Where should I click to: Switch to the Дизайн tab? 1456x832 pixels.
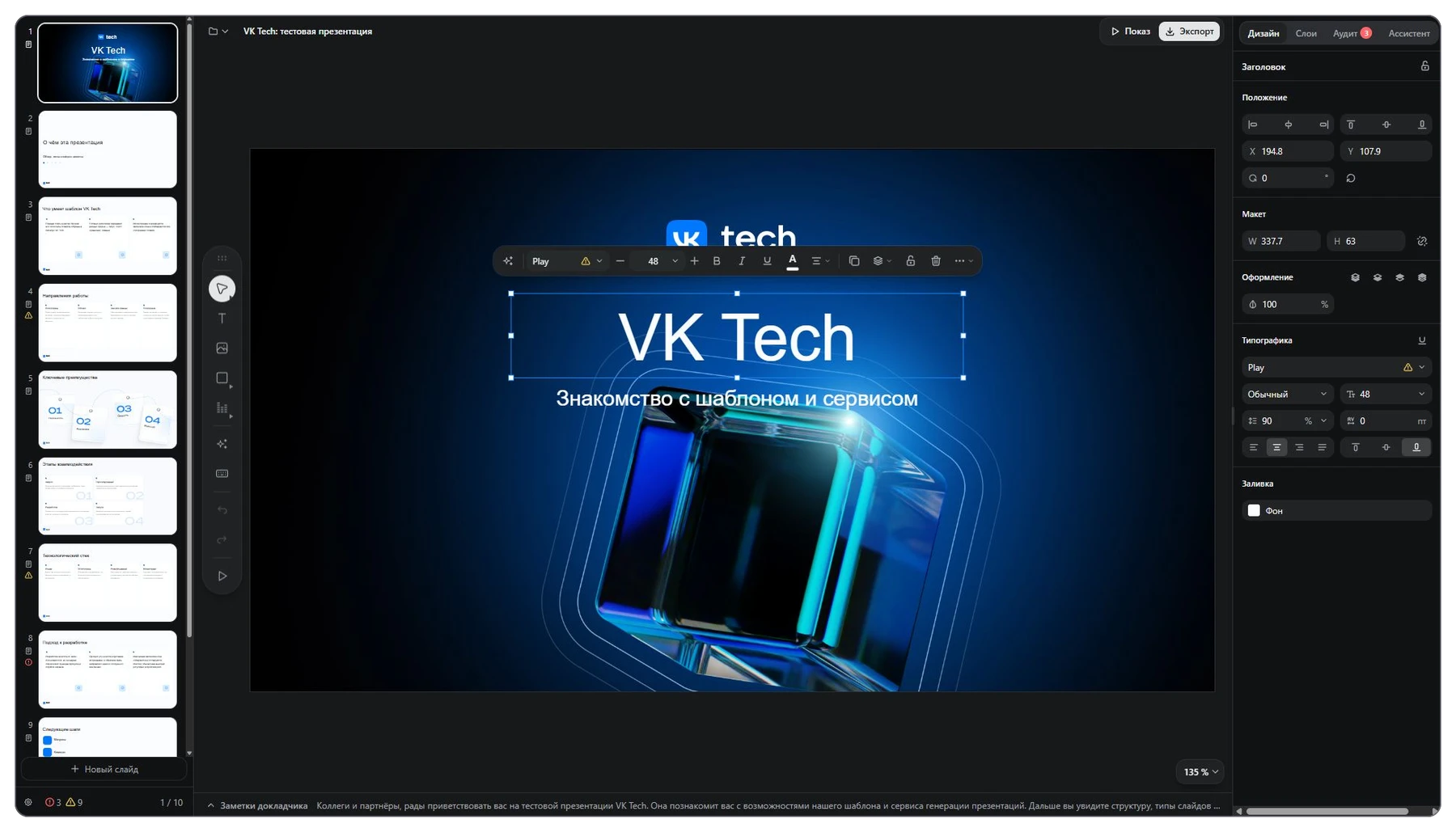pos(1263,33)
